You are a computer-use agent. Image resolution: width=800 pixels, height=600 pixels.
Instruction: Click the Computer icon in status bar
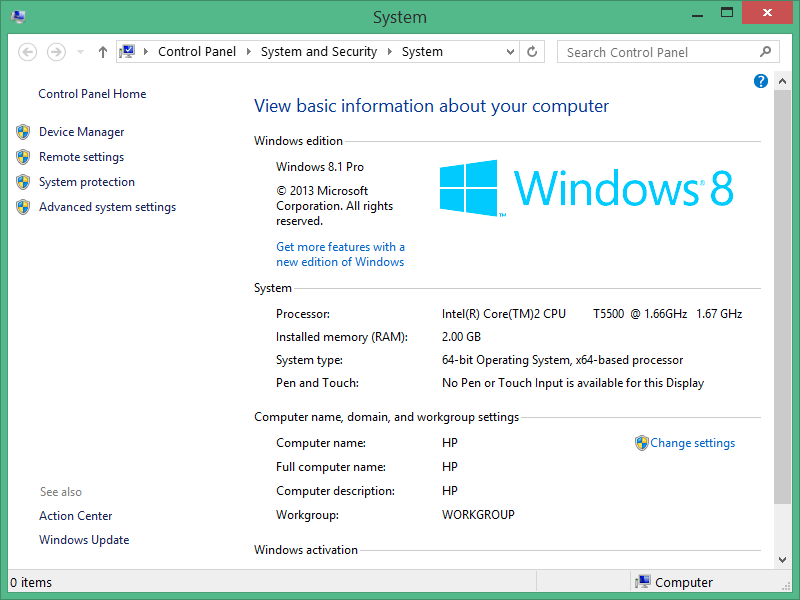click(643, 582)
